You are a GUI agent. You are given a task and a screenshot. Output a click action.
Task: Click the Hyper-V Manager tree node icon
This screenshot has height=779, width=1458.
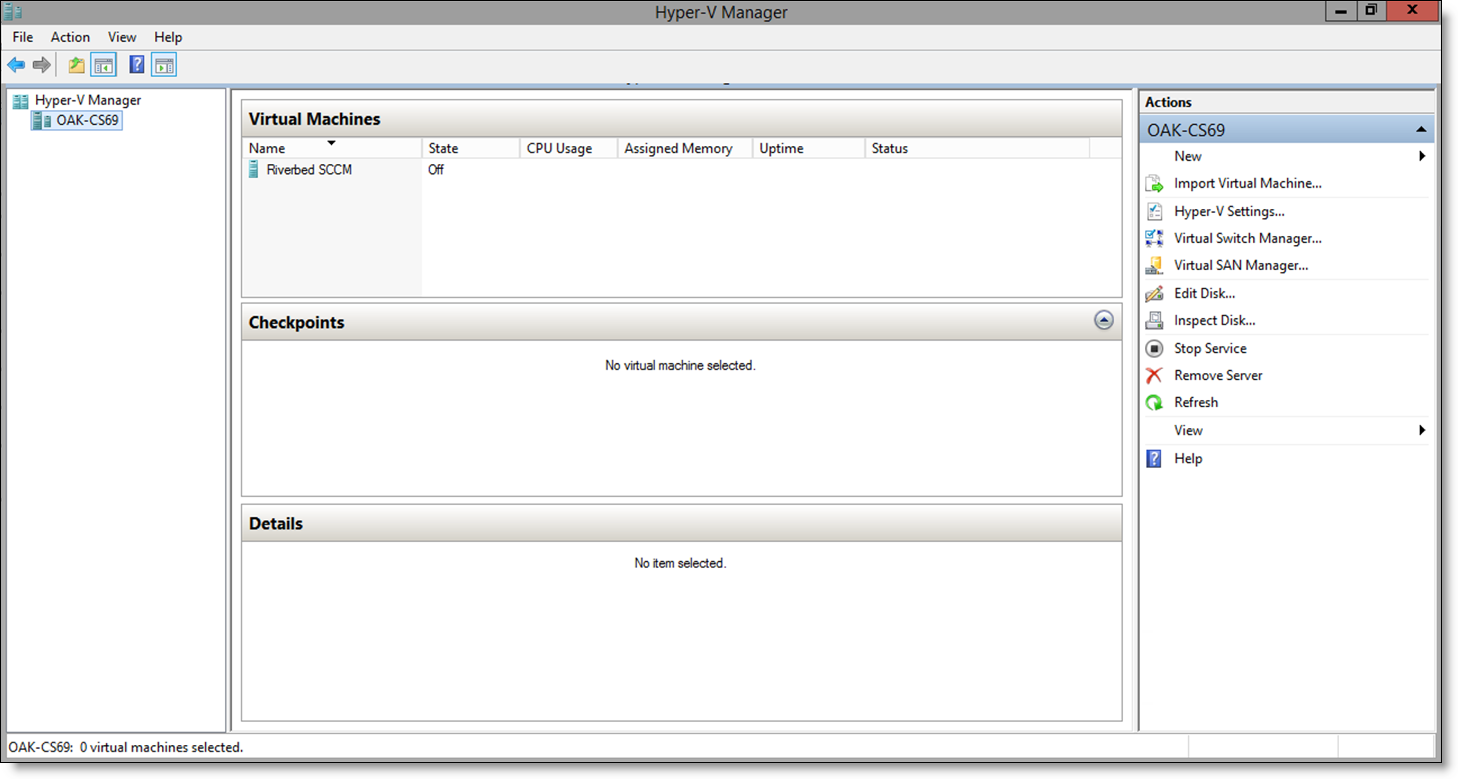20,101
